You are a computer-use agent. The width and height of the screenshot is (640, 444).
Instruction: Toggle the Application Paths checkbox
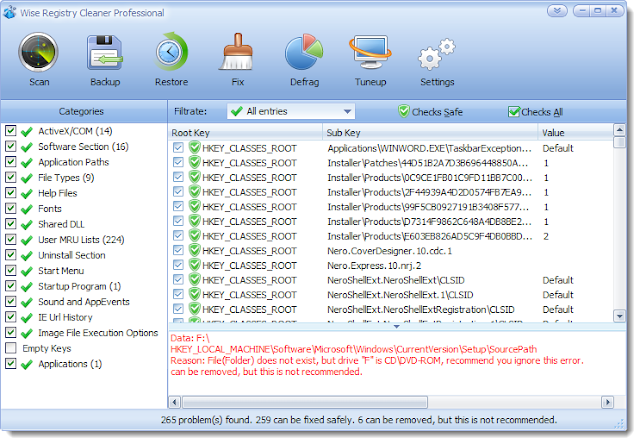(x=11, y=162)
